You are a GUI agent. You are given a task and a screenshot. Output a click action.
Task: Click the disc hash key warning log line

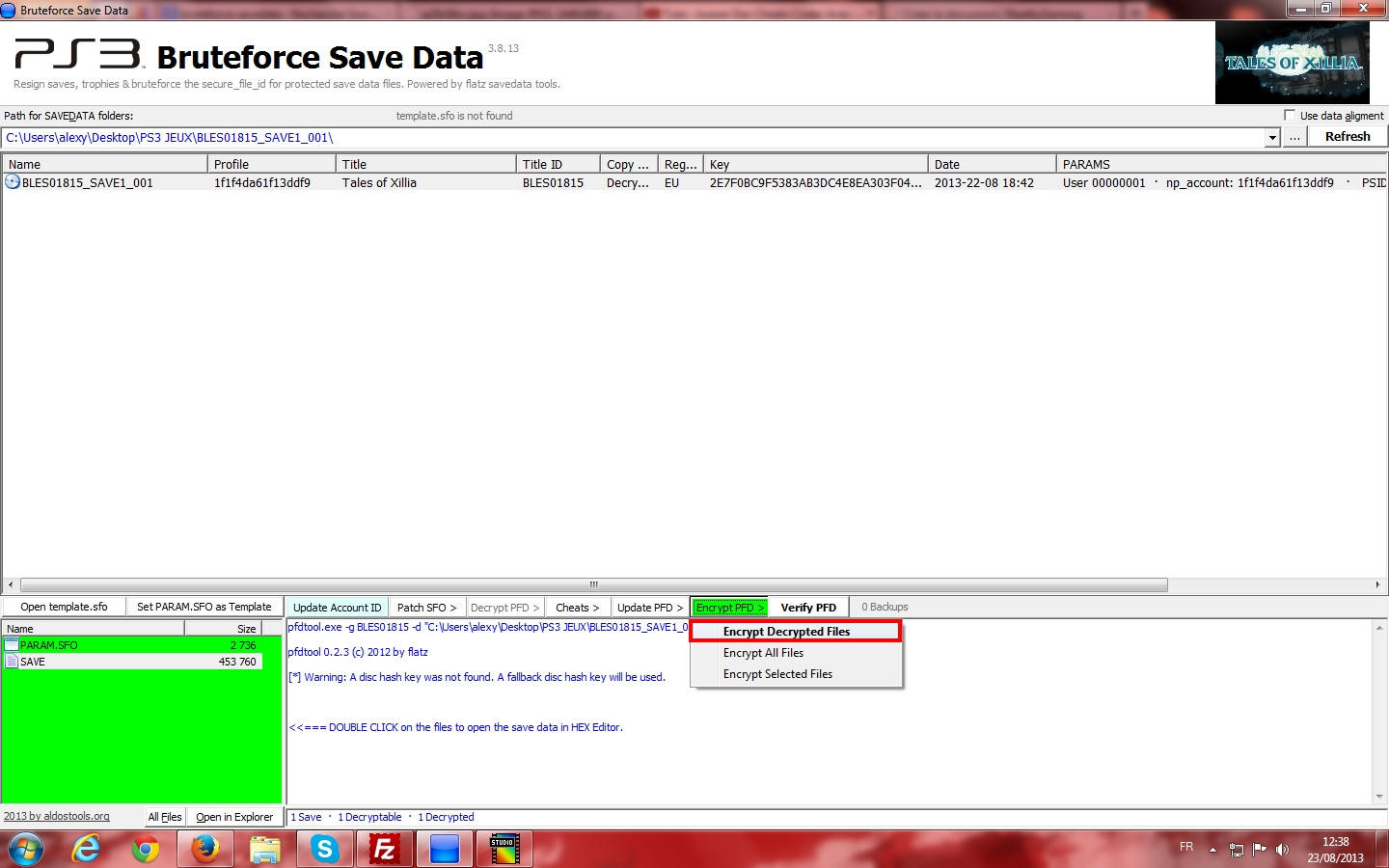click(x=477, y=677)
